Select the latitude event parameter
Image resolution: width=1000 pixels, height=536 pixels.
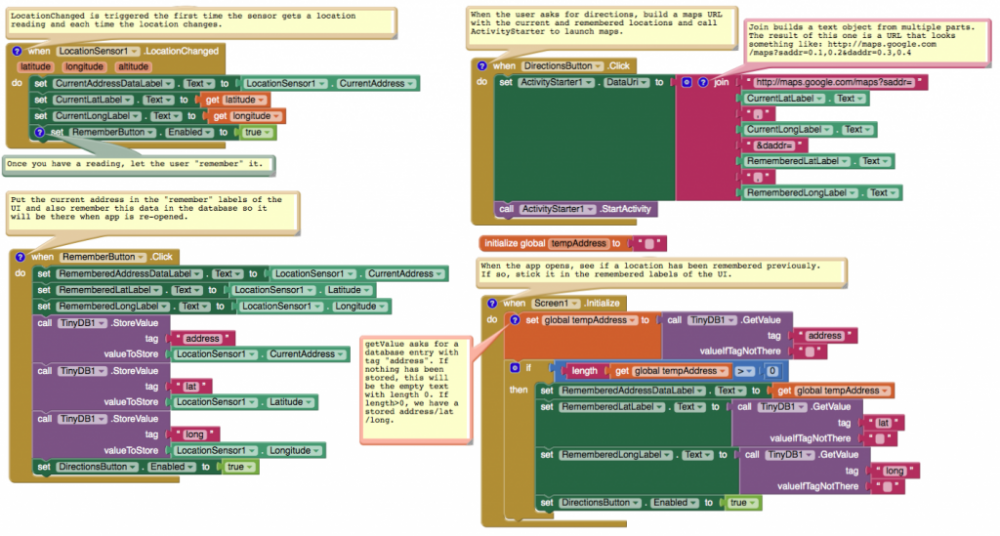[x=36, y=66]
